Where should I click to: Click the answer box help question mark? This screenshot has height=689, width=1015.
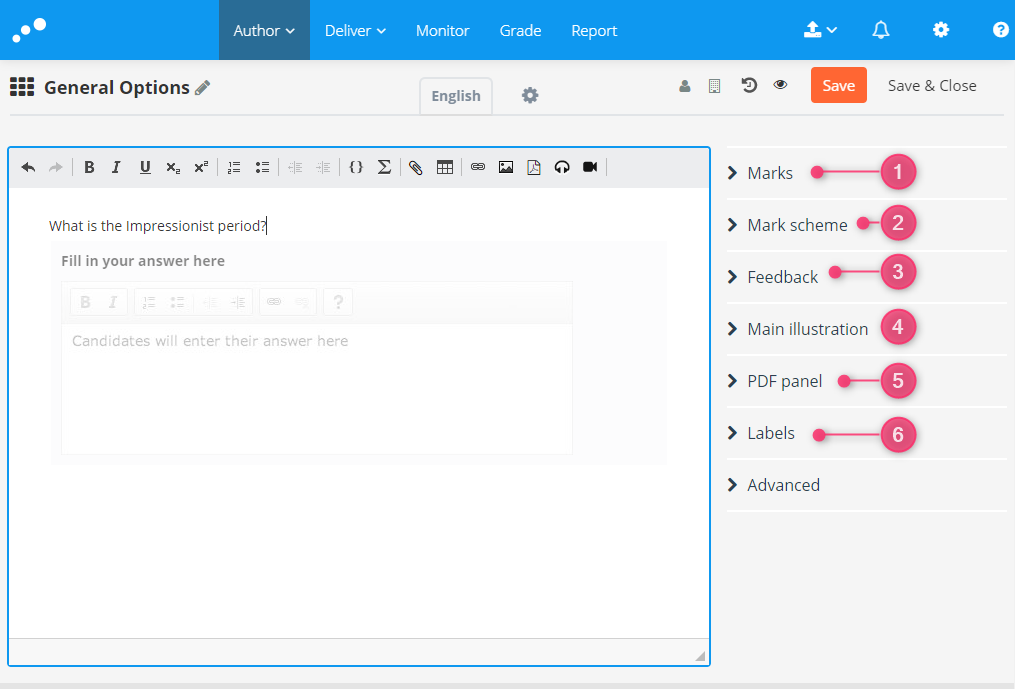[x=338, y=302]
